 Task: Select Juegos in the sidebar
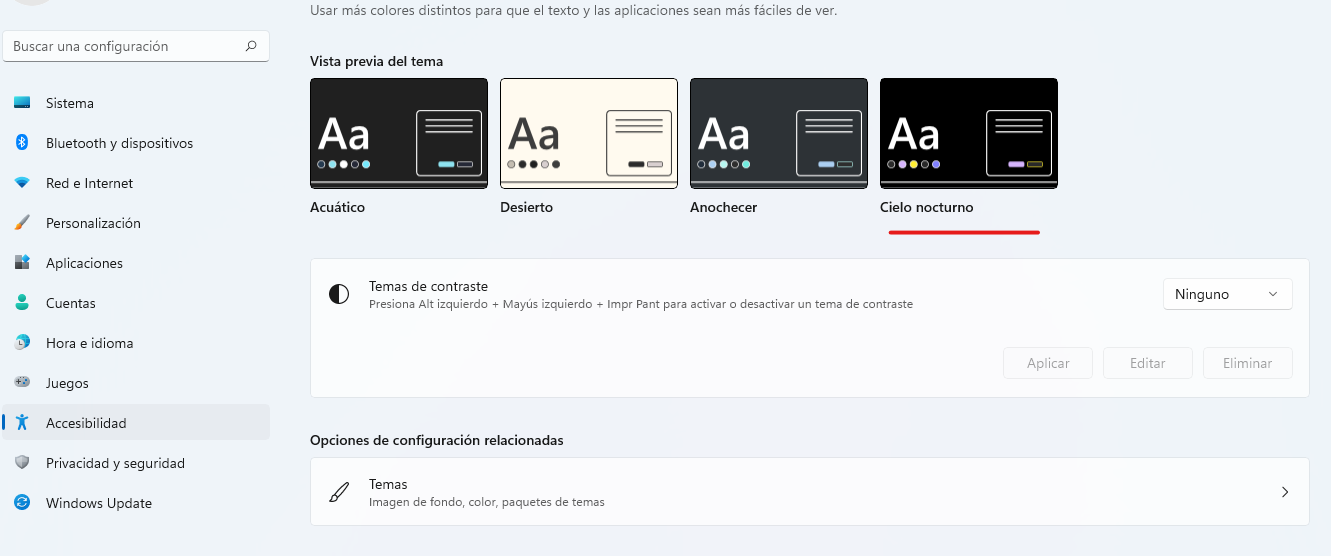[x=136, y=383]
